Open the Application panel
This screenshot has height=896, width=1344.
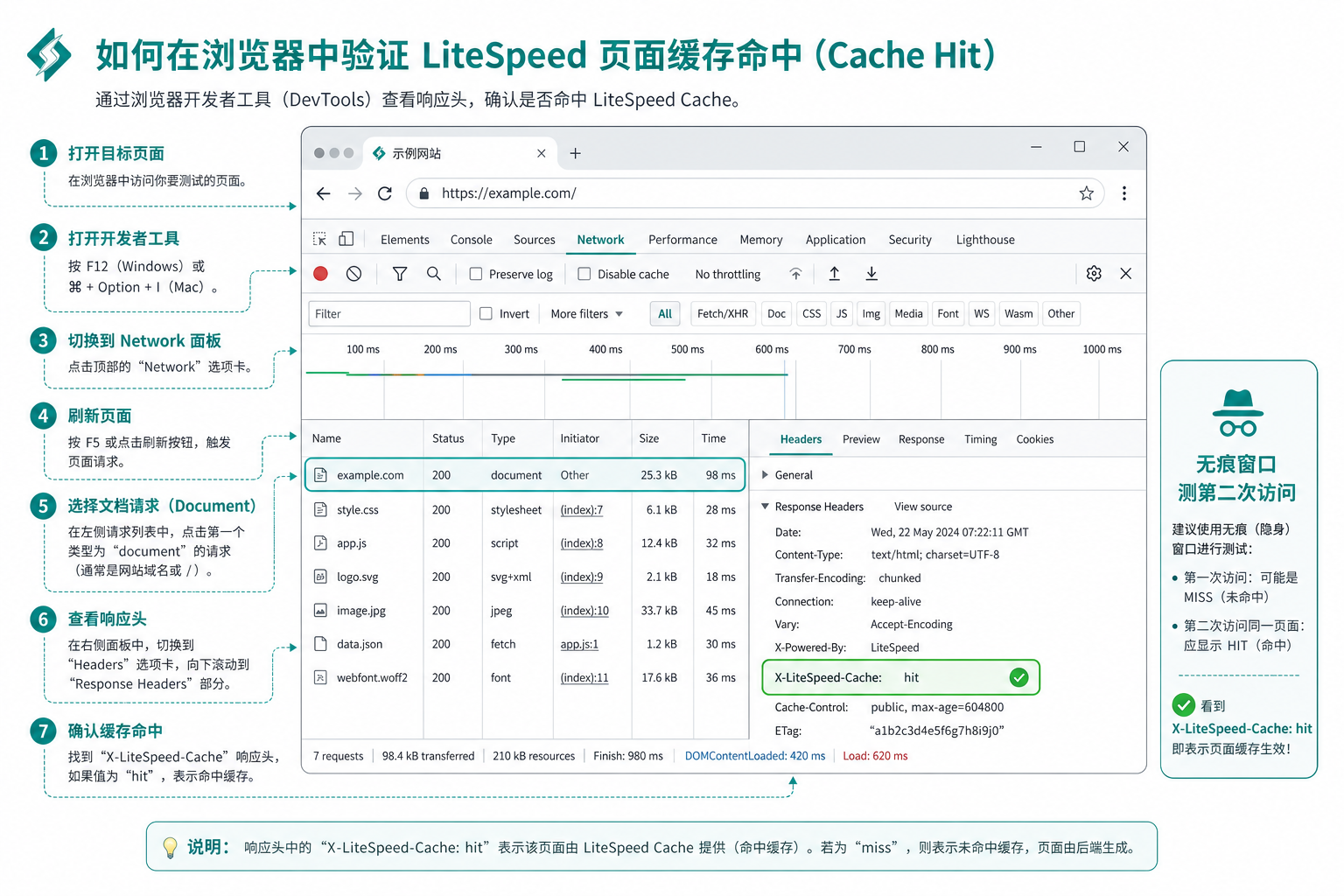coord(836,240)
